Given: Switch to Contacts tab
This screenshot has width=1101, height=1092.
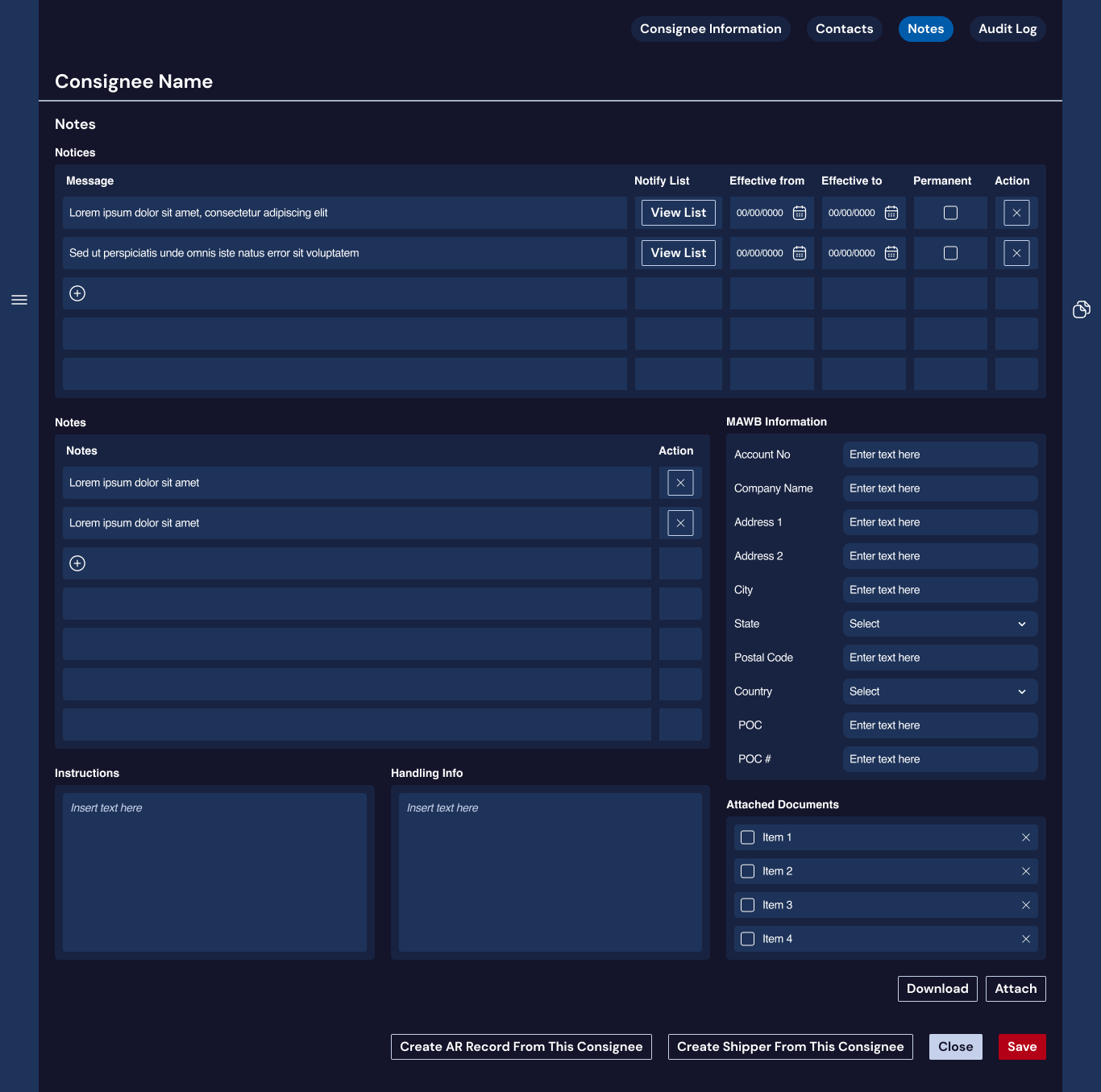Looking at the screenshot, I should [845, 29].
